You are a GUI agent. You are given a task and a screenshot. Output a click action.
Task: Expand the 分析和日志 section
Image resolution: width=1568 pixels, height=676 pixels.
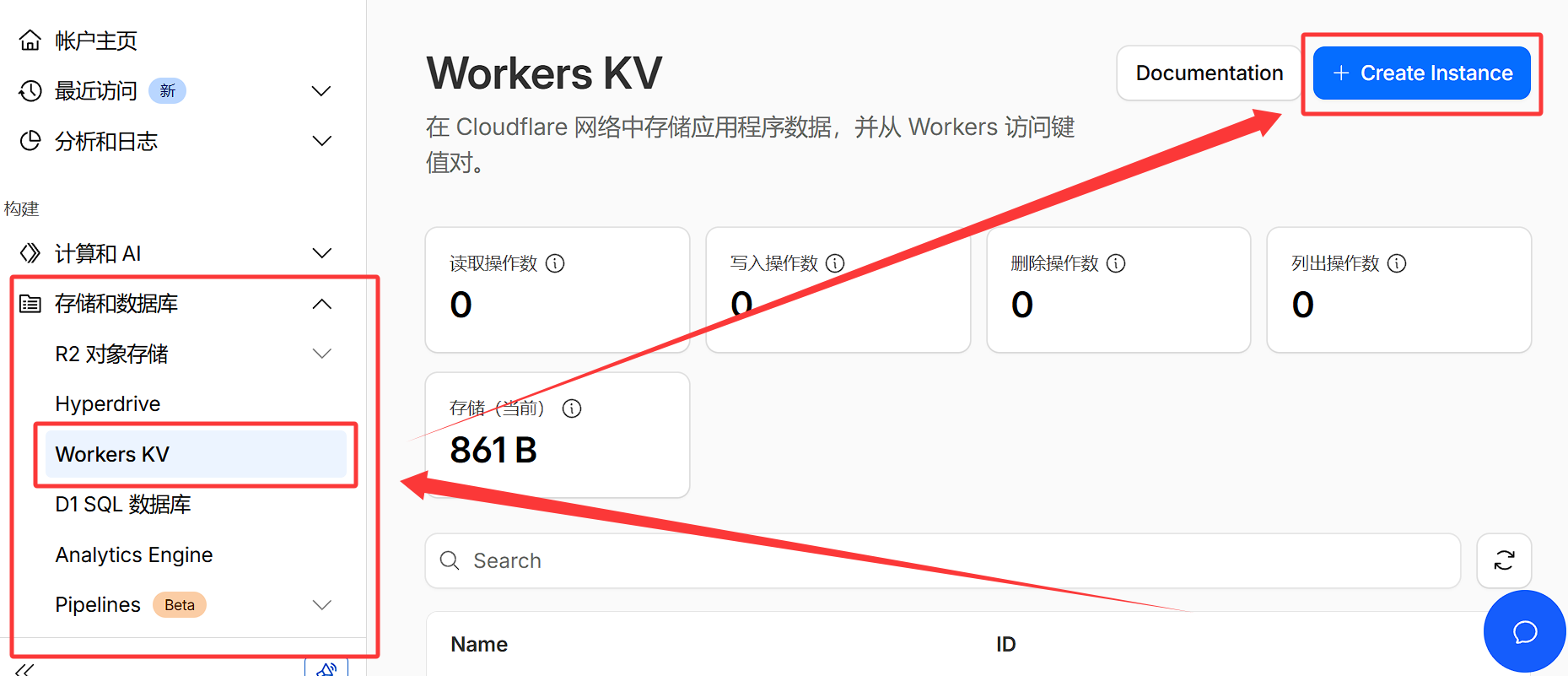(x=321, y=141)
